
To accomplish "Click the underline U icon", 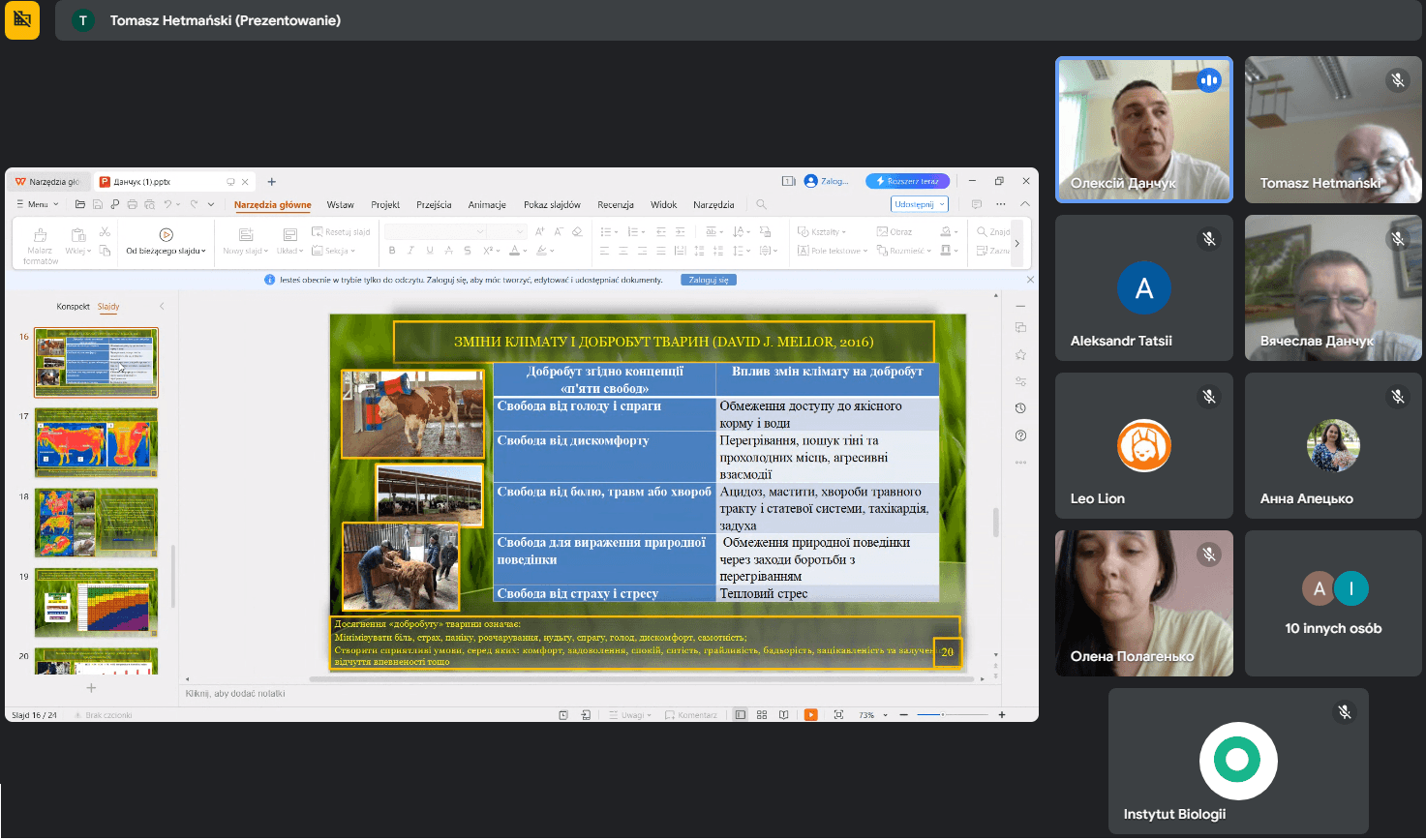I will coord(430,251).
